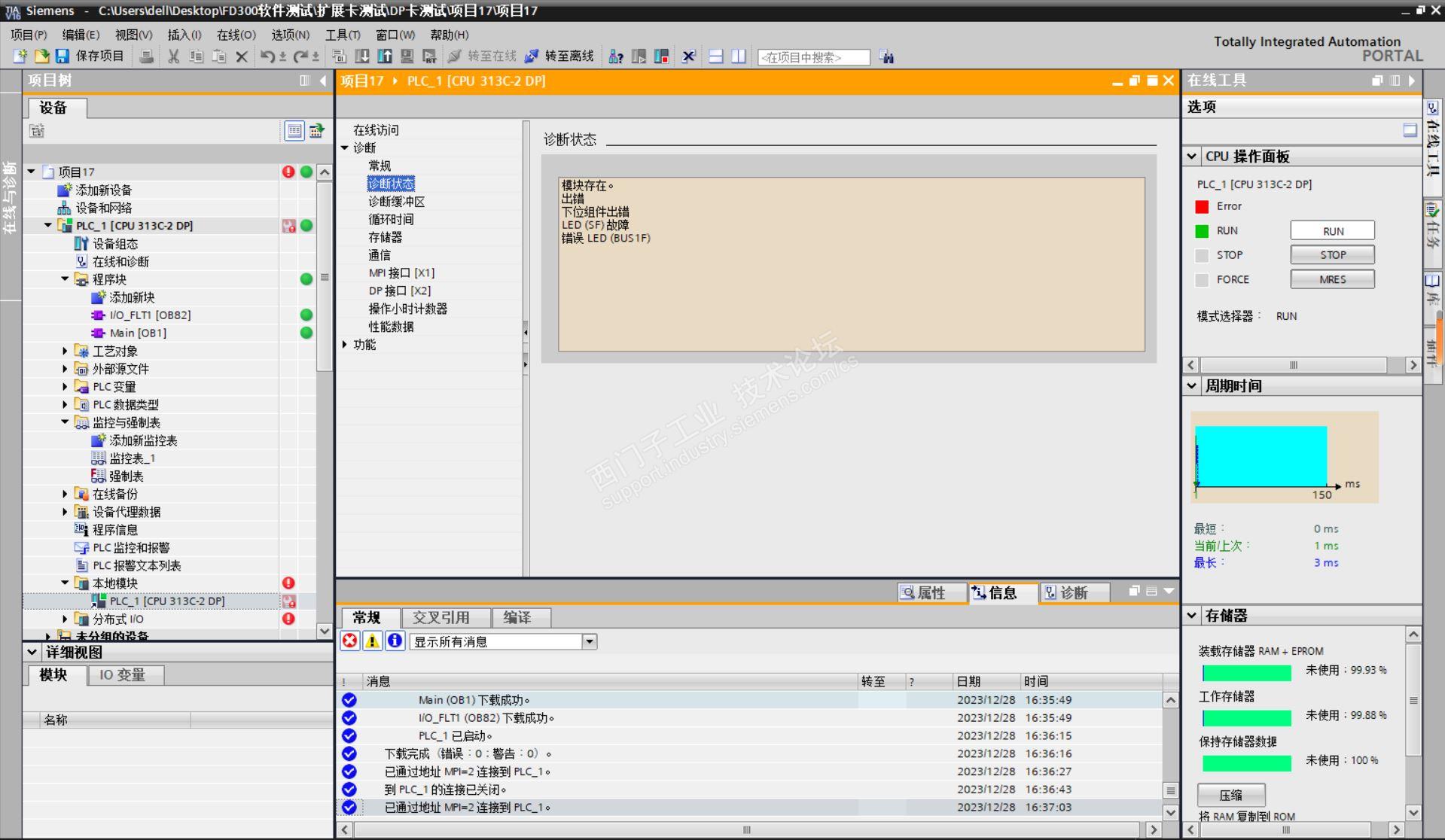The height and width of the screenshot is (840, 1445).
Task: Open the 选项(N) menu
Action: click(x=290, y=35)
